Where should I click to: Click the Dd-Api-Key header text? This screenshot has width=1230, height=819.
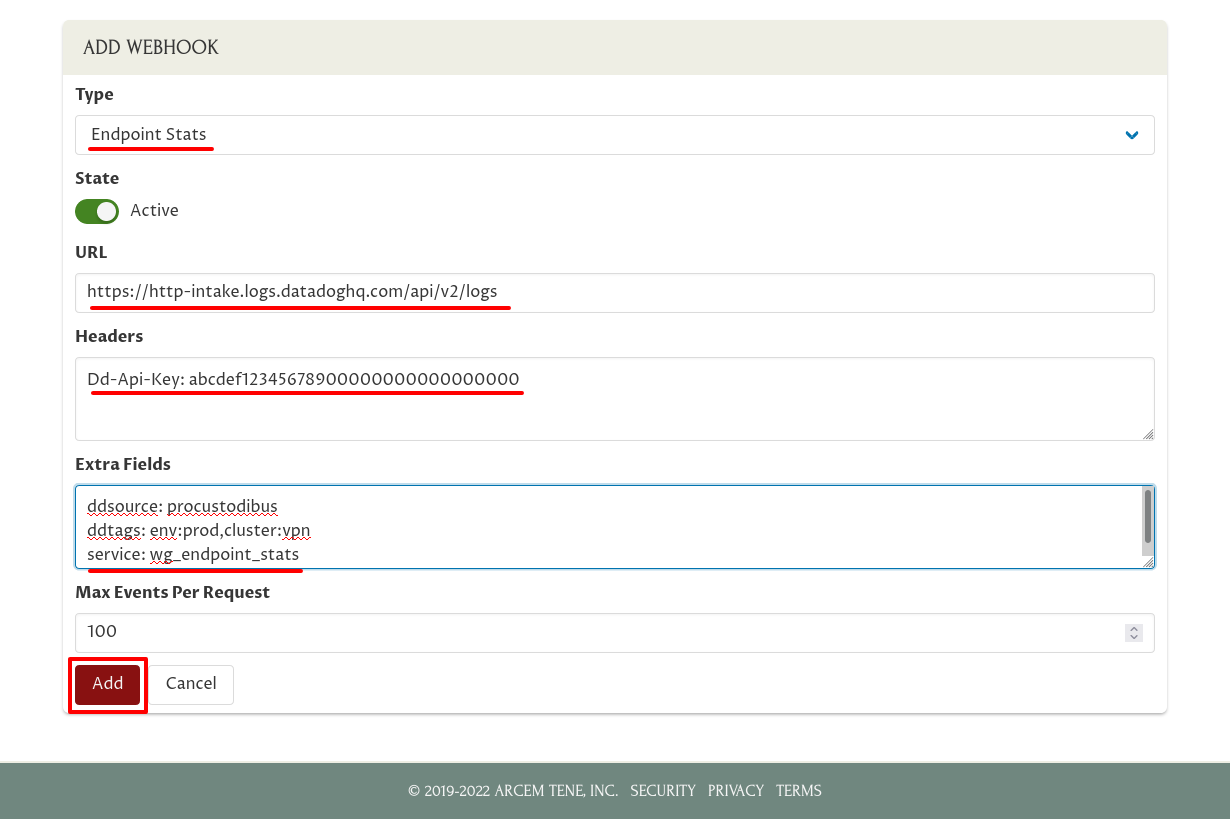point(303,379)
